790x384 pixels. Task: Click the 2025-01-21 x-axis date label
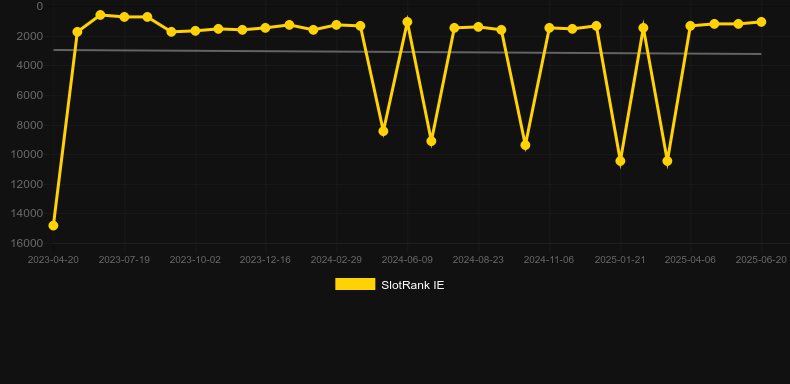(x=620, y=260)
